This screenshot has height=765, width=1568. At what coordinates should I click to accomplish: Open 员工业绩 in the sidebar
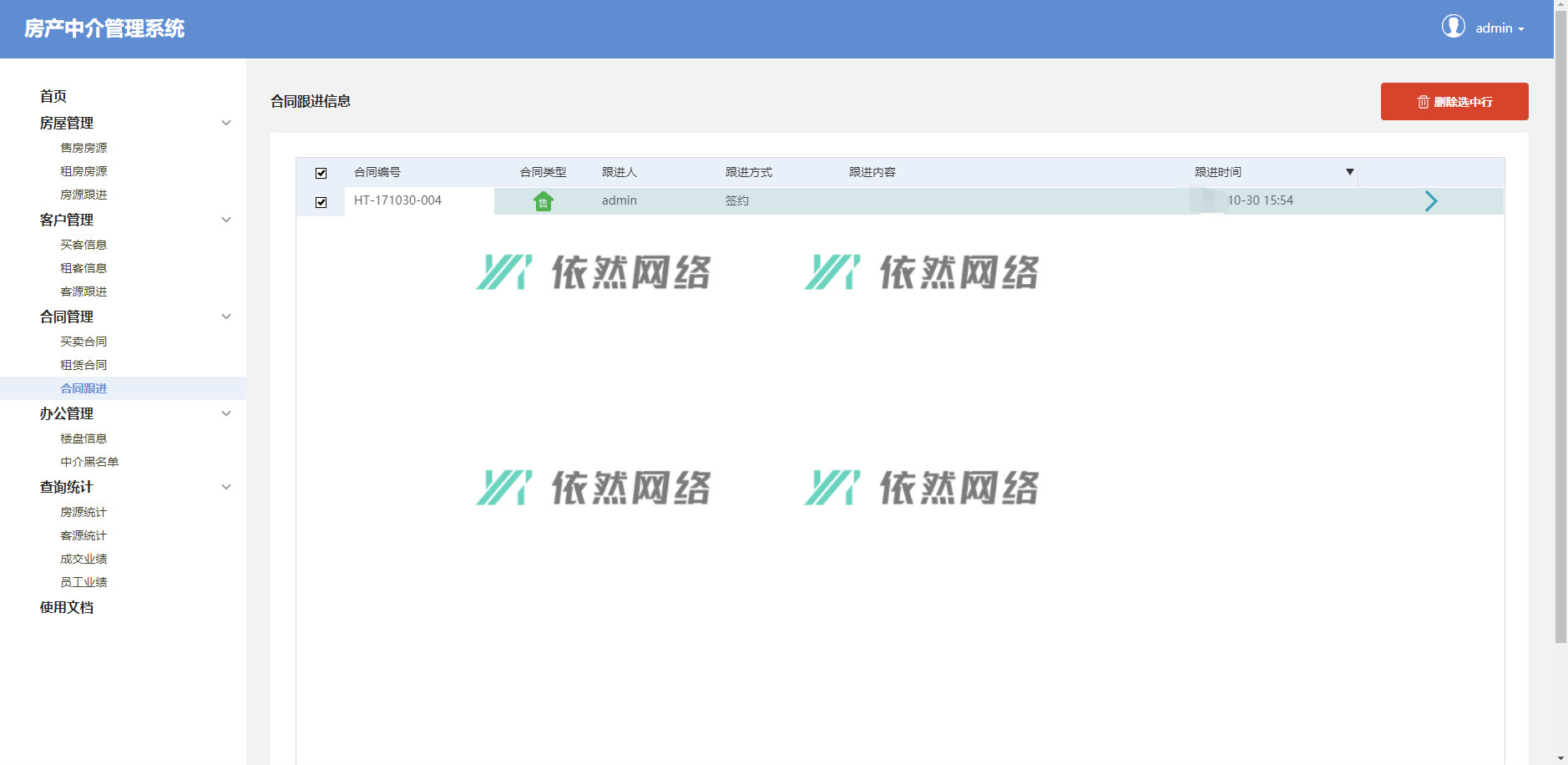click(83, 582)
